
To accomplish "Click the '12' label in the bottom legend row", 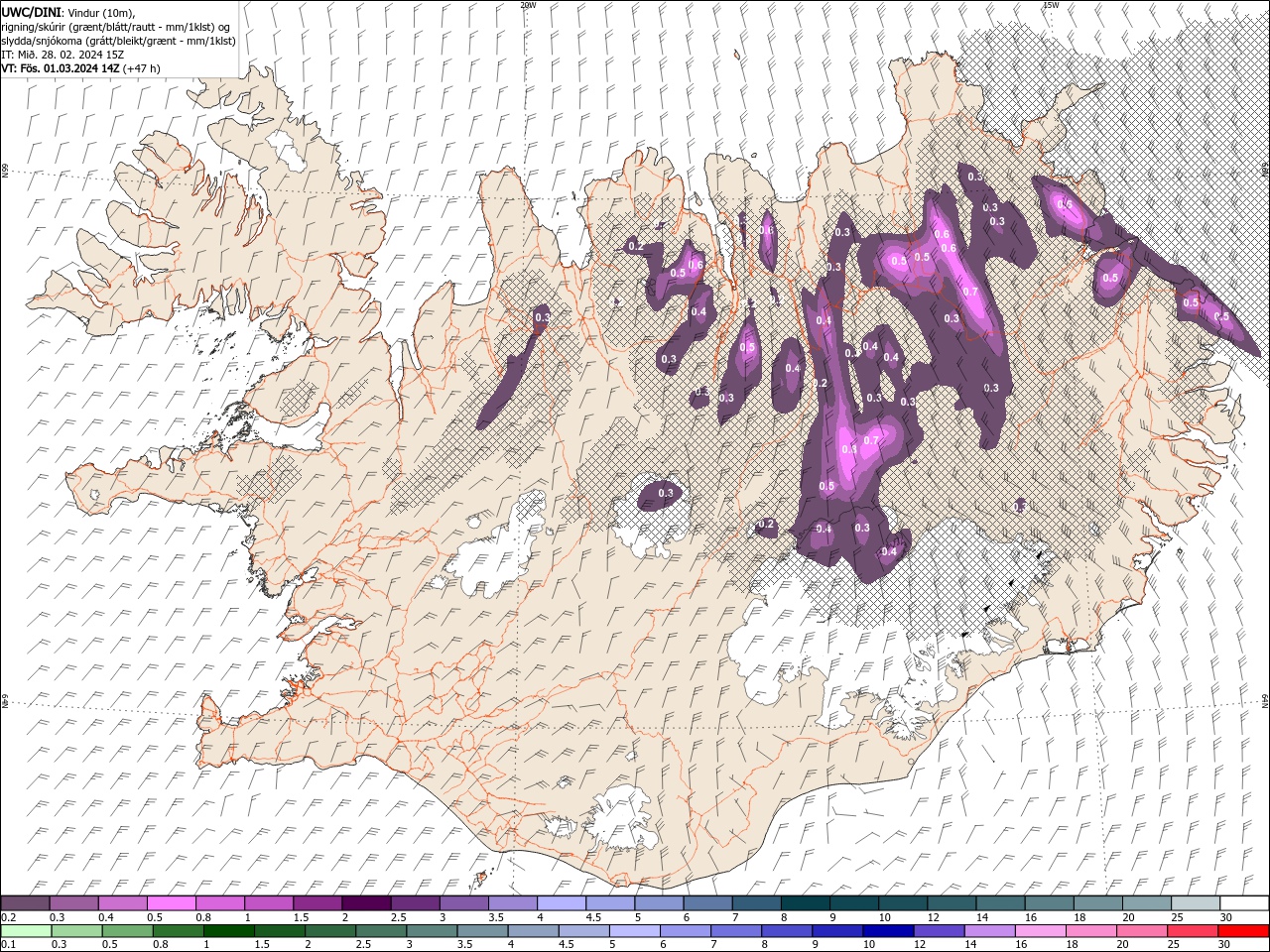I will click(x=919, y=945).
